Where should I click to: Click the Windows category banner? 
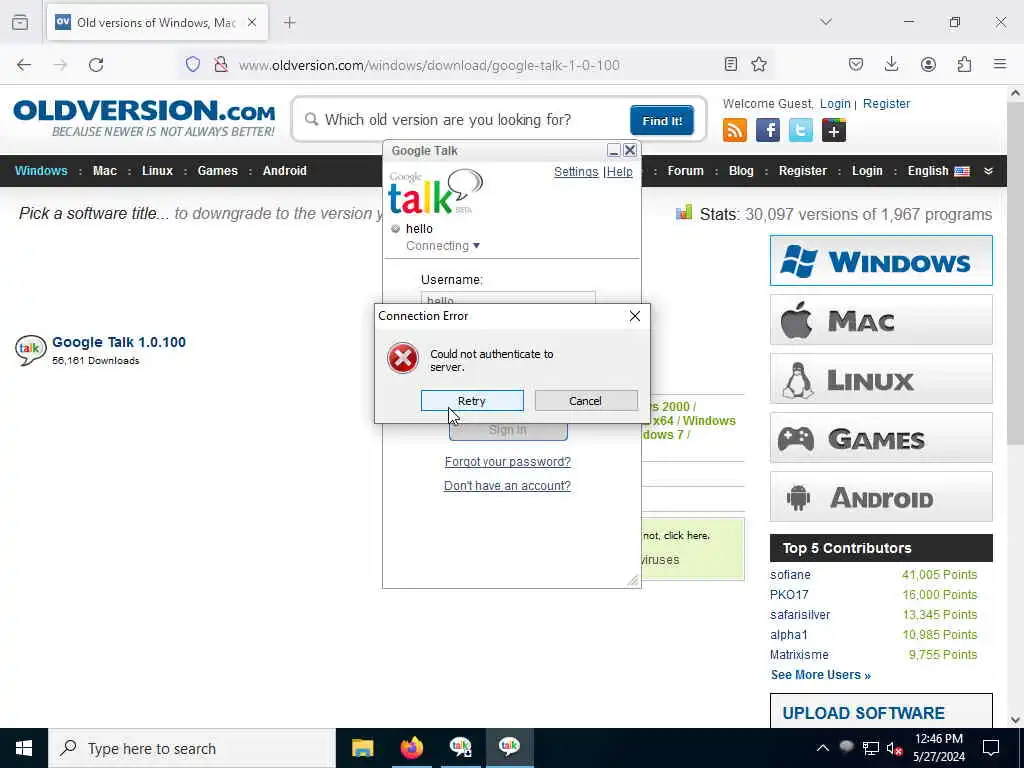(881, 261)
